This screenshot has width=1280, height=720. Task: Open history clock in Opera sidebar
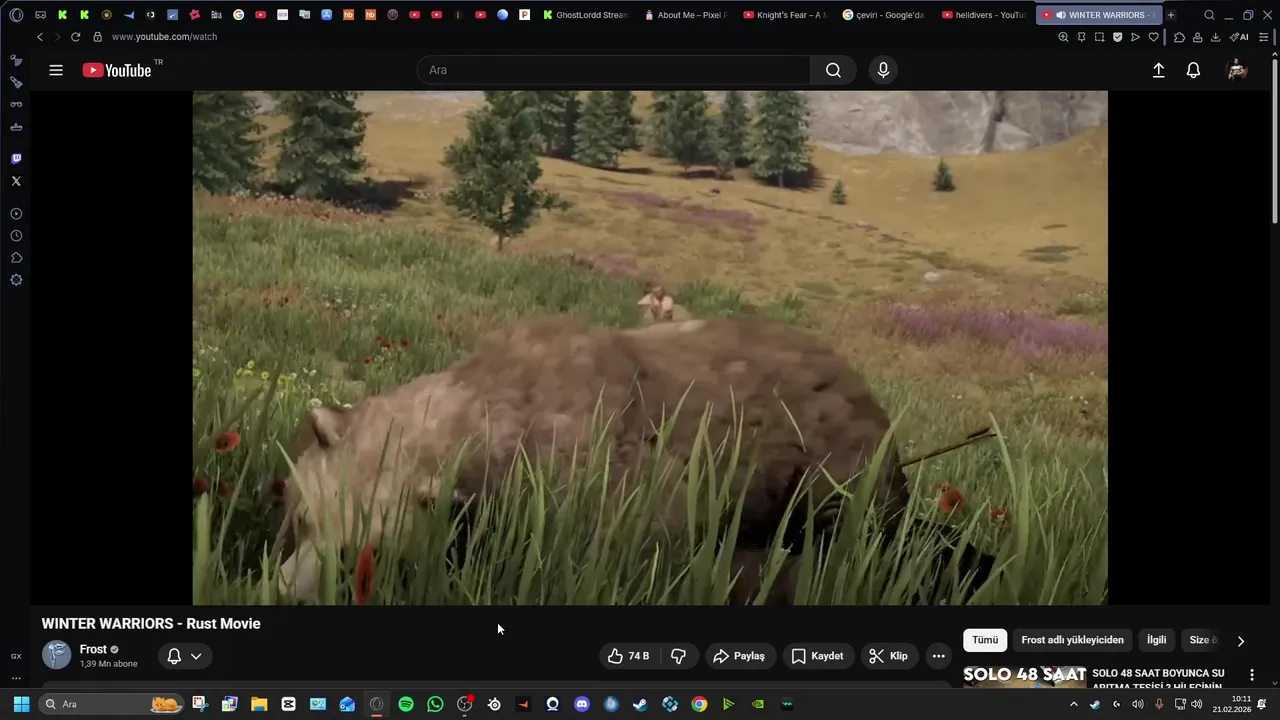pos(16,236)
